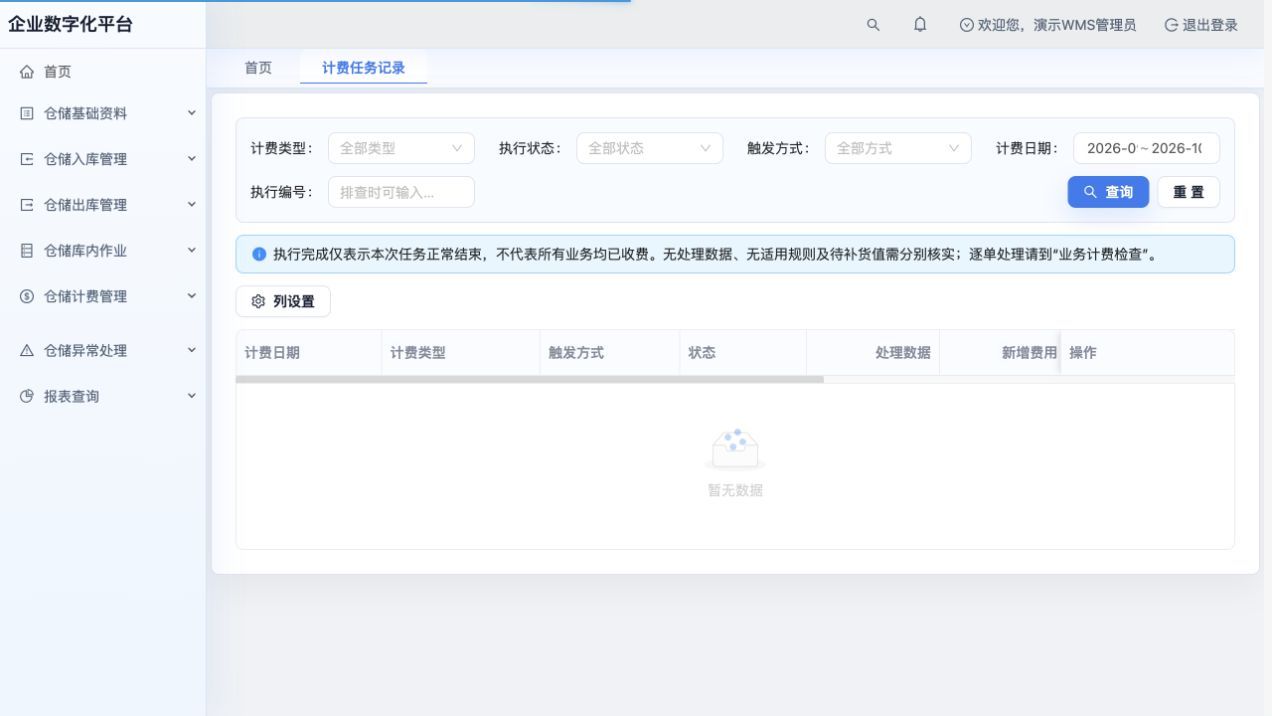Viewport: 1272px width, 716px height.
Task: Click the 仓储异常处理 warning triangle icon
Action: click(27, 351)
